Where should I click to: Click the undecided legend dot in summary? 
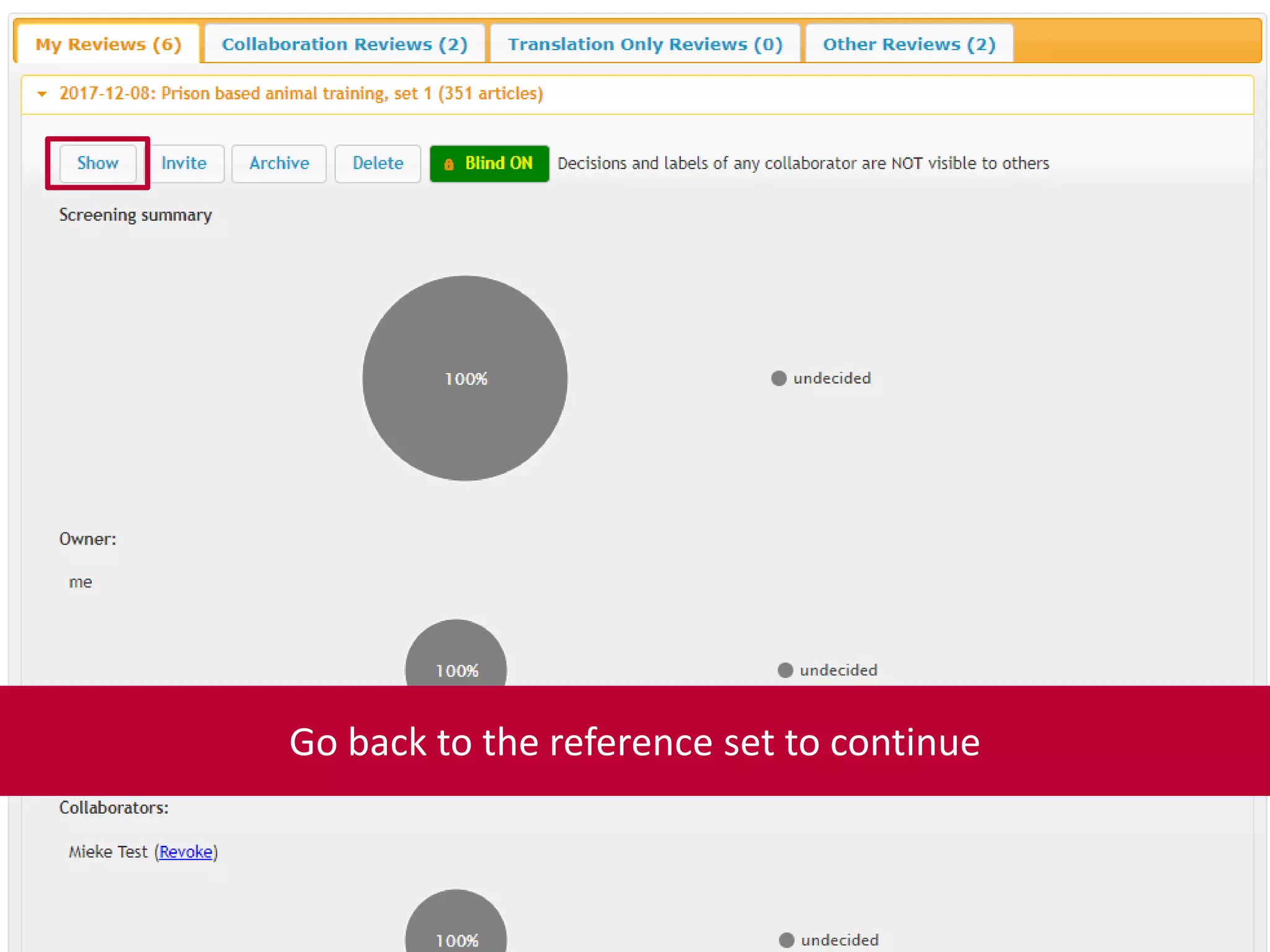[779, 378]
